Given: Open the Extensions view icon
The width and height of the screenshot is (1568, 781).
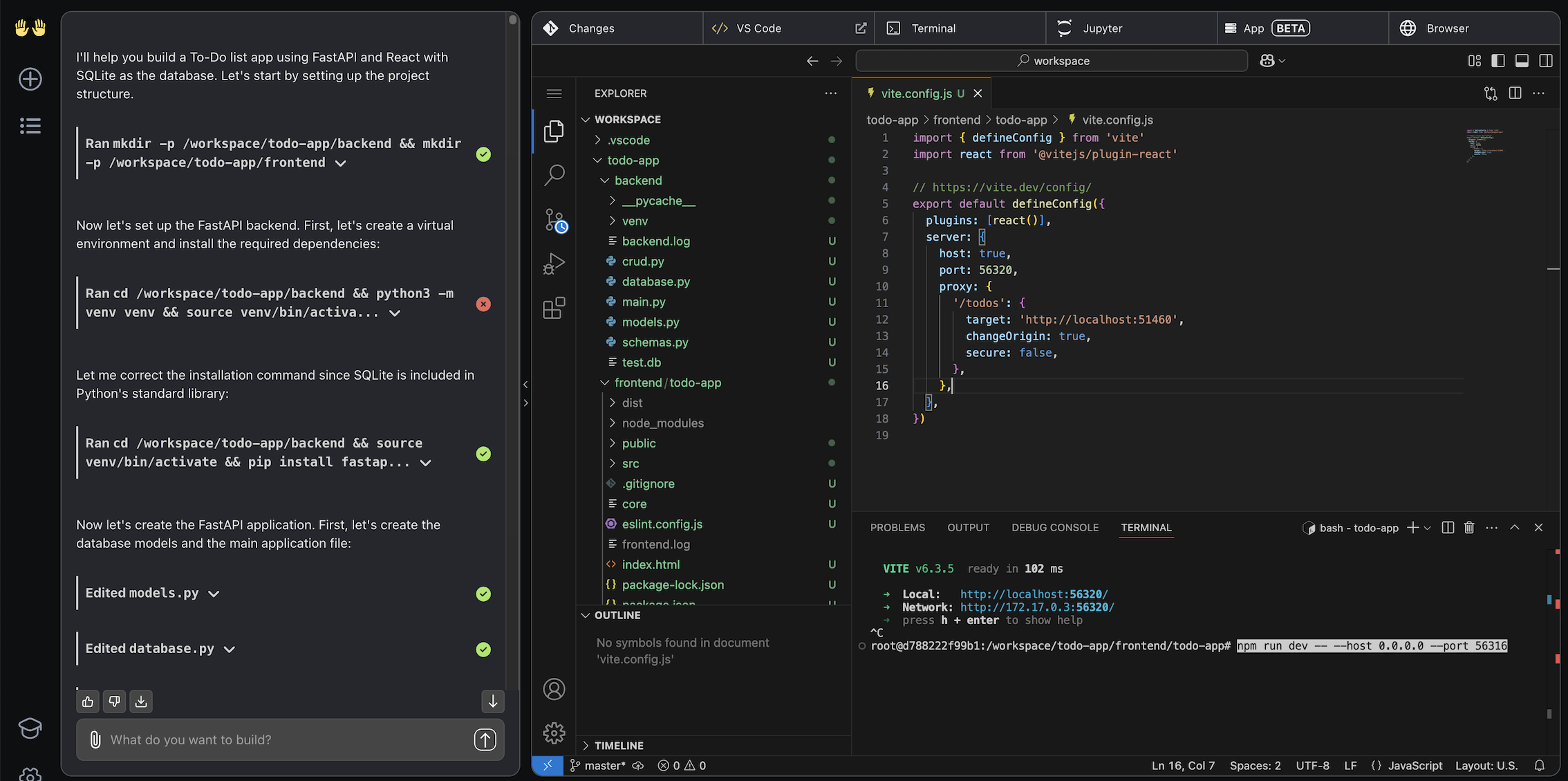Looking at the screenshot, I should pyautogui.click(x=554, y=308).
